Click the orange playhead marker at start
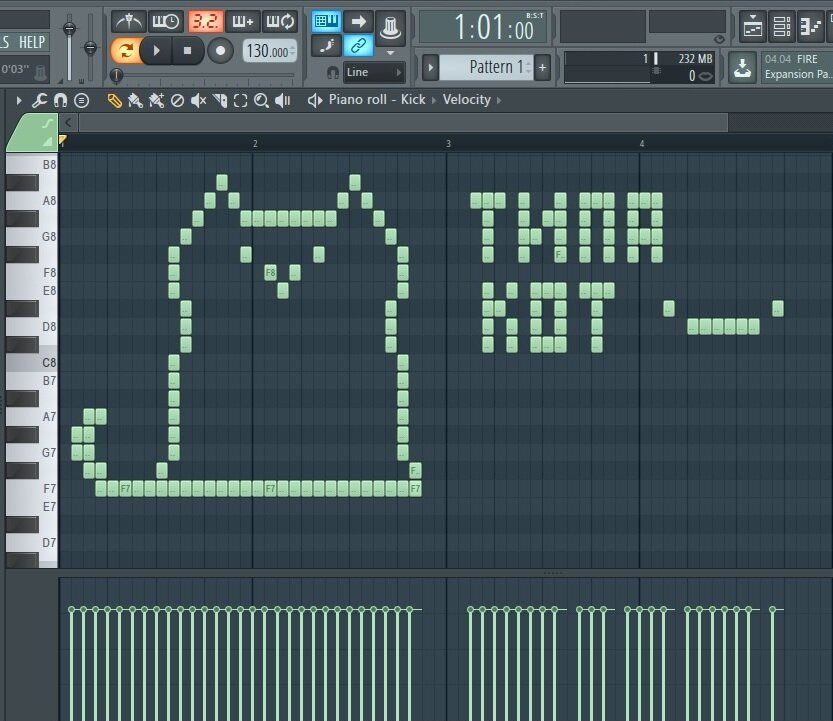 63,140
